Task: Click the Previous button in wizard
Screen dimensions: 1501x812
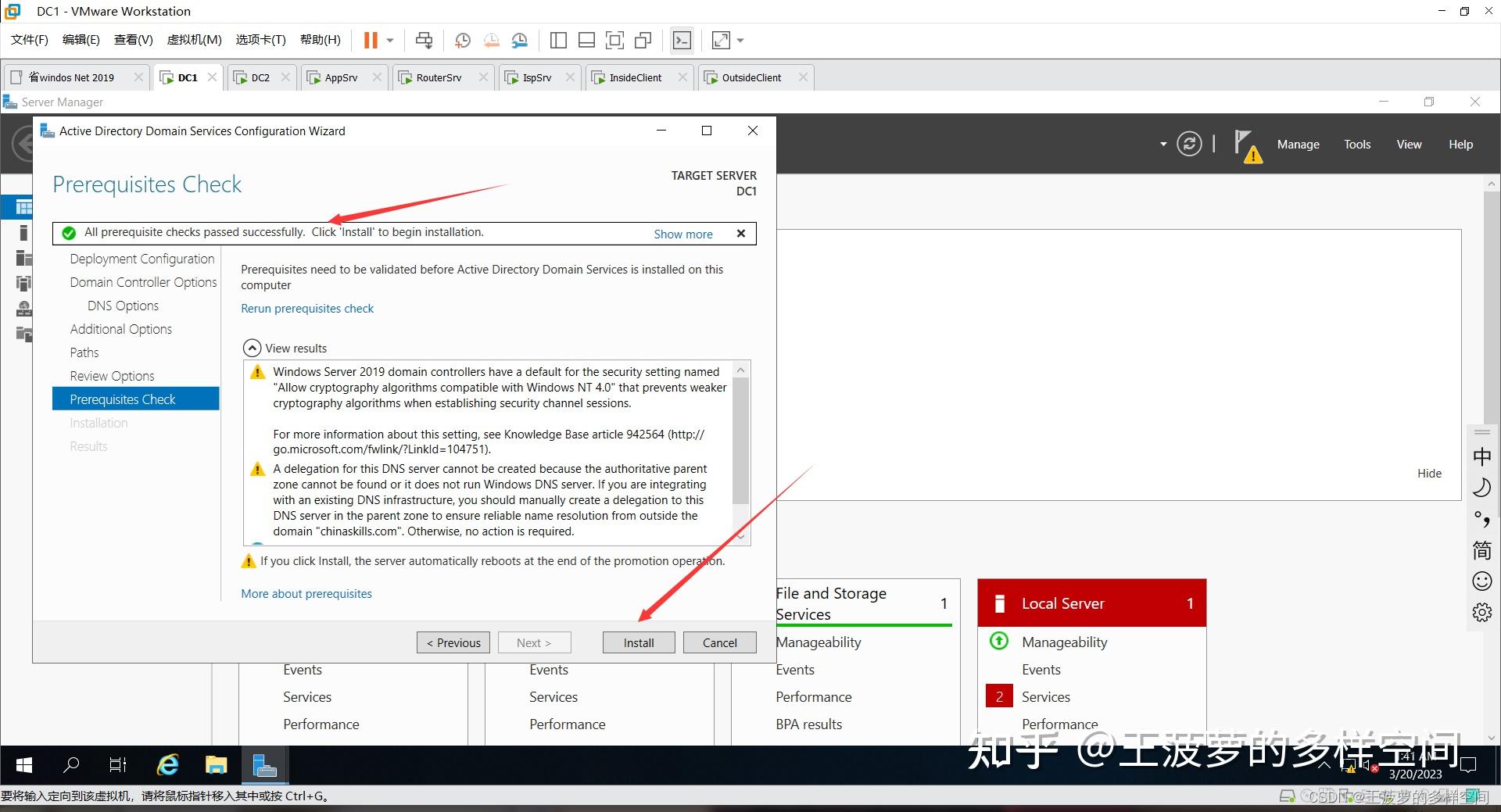Action: pyautogui.click(x=453, y=642)
